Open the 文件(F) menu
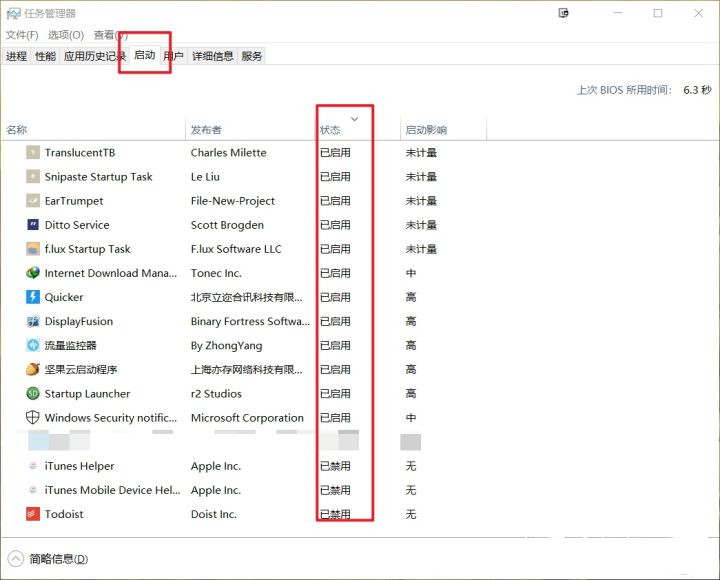The width and height of the screenshot is (720, 580). point(22,35)
